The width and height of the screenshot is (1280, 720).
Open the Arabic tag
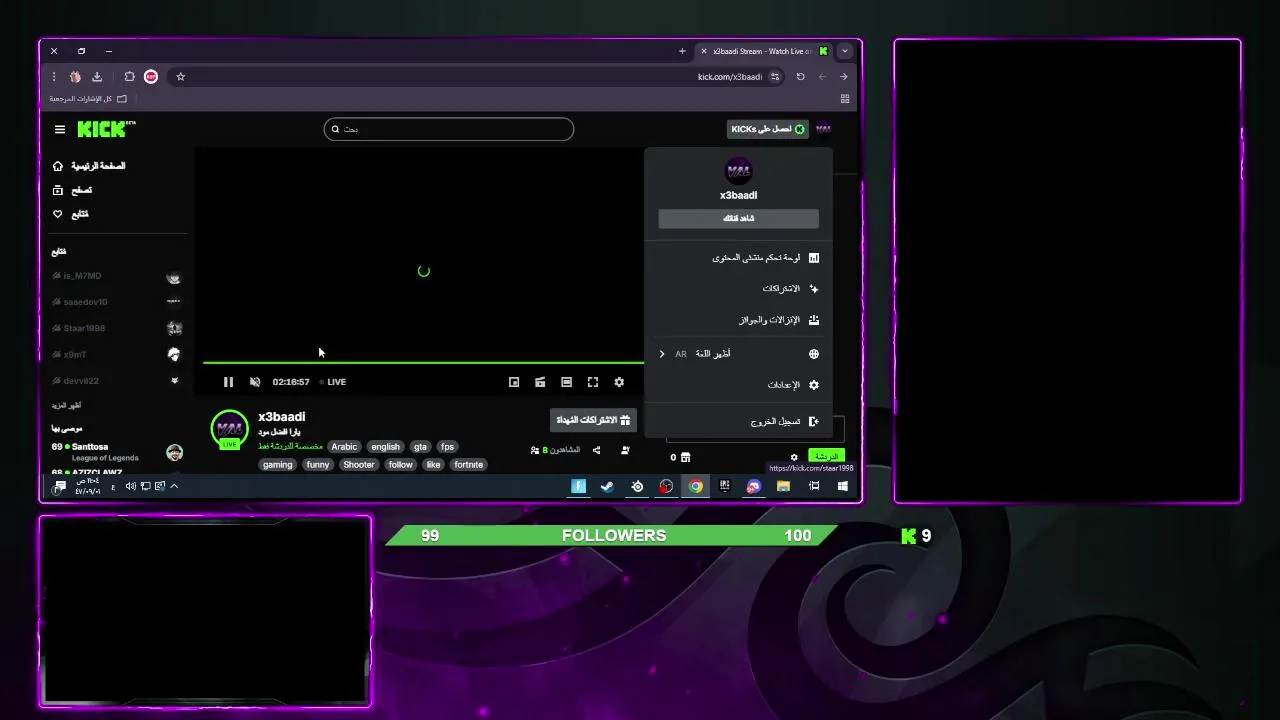(x=344, y=447)
